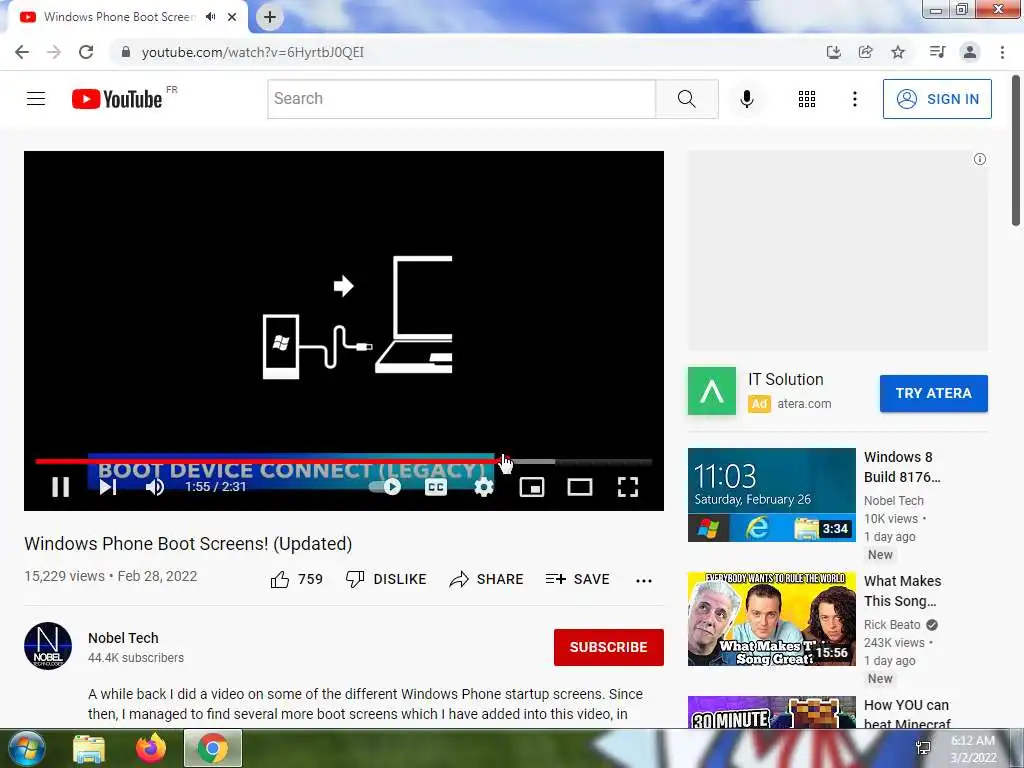Viewport: 1024px width, 768px height.
Task: Search with your voice microphone
Action: coord(747,99)
